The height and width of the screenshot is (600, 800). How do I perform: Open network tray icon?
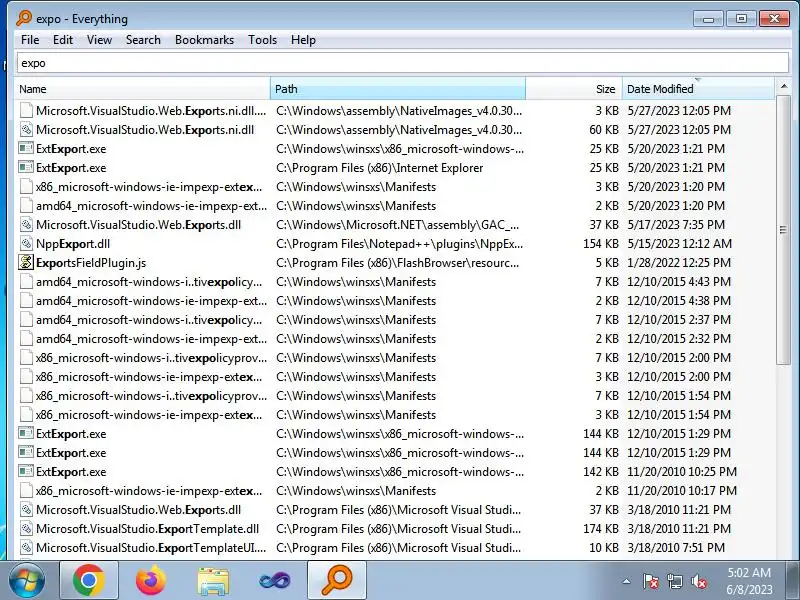pos(674,581)
